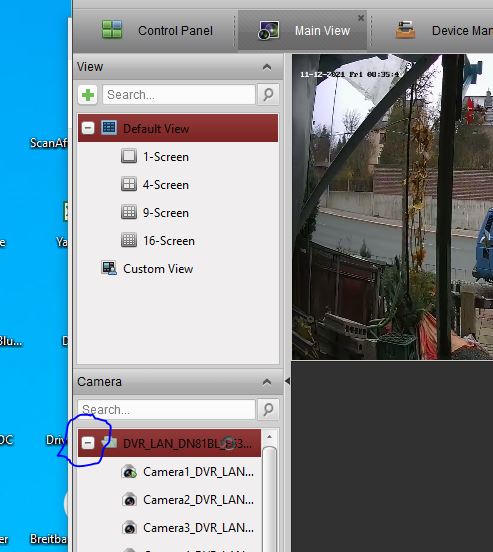Add a new view with green plus
Viewport: 493px width, 552px height.
pos(88,95)
